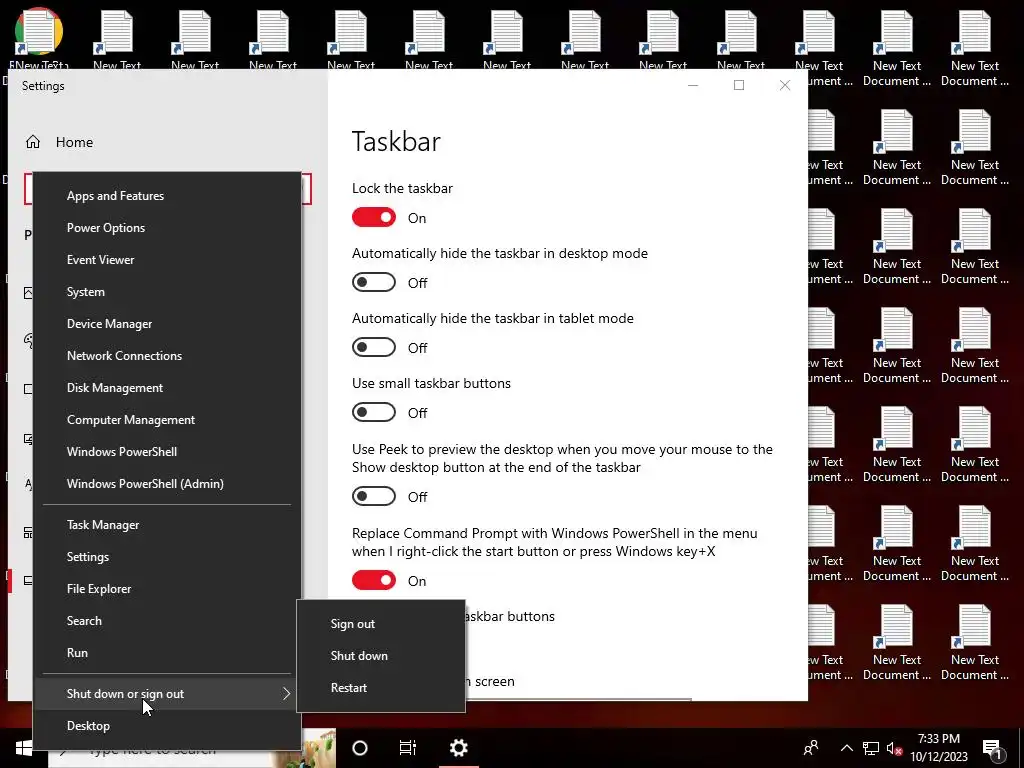Launch Windows PowerShell (non-admin)

(167, 452)
